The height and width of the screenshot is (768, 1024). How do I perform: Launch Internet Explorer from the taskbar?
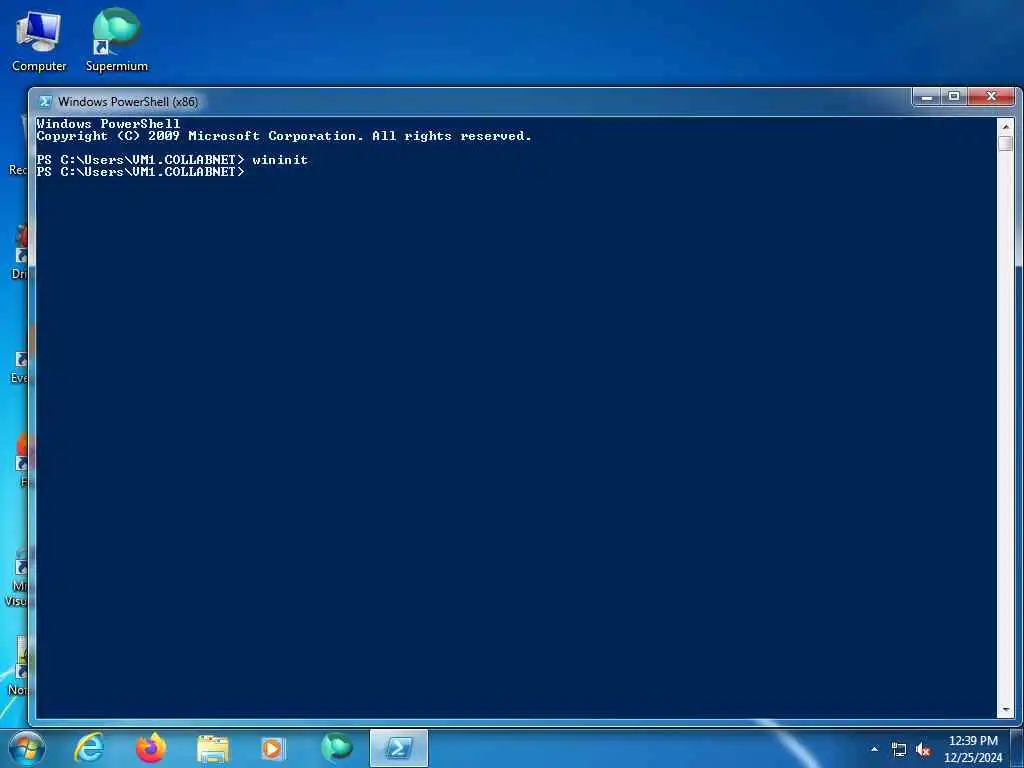(89, 748)
